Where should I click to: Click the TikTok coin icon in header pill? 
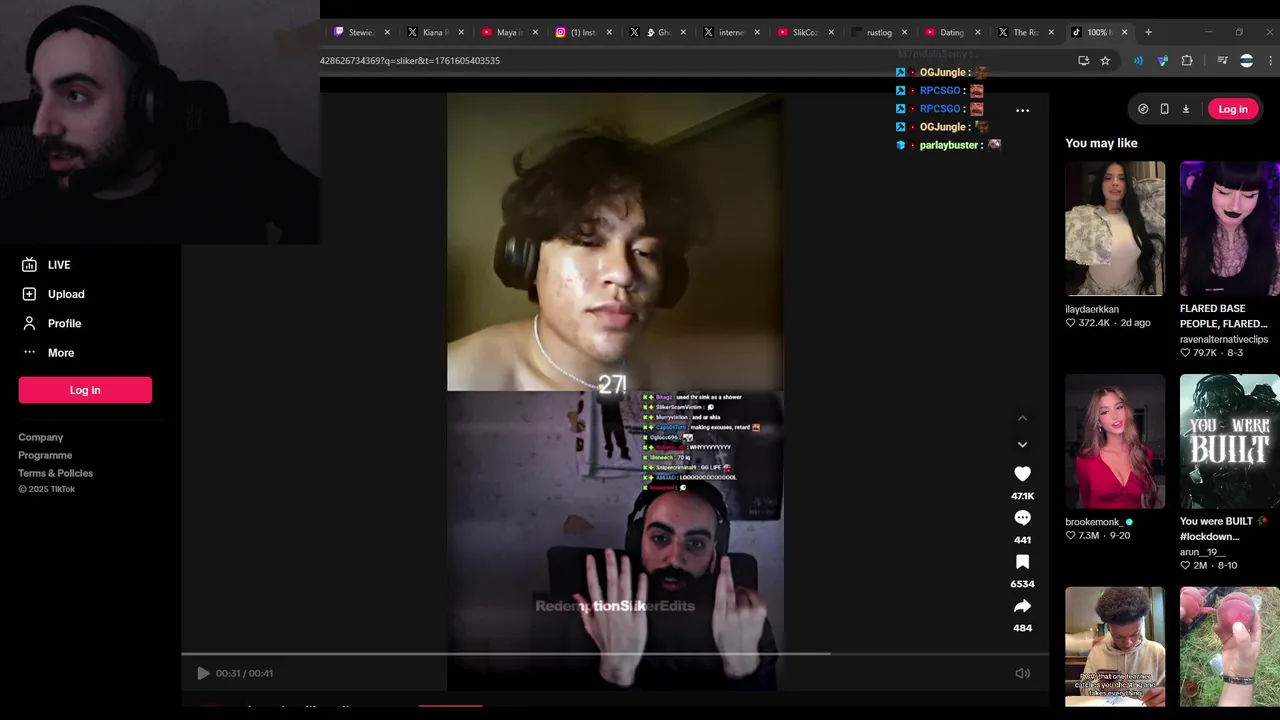pyautogui.click(x=1143, y=109)
